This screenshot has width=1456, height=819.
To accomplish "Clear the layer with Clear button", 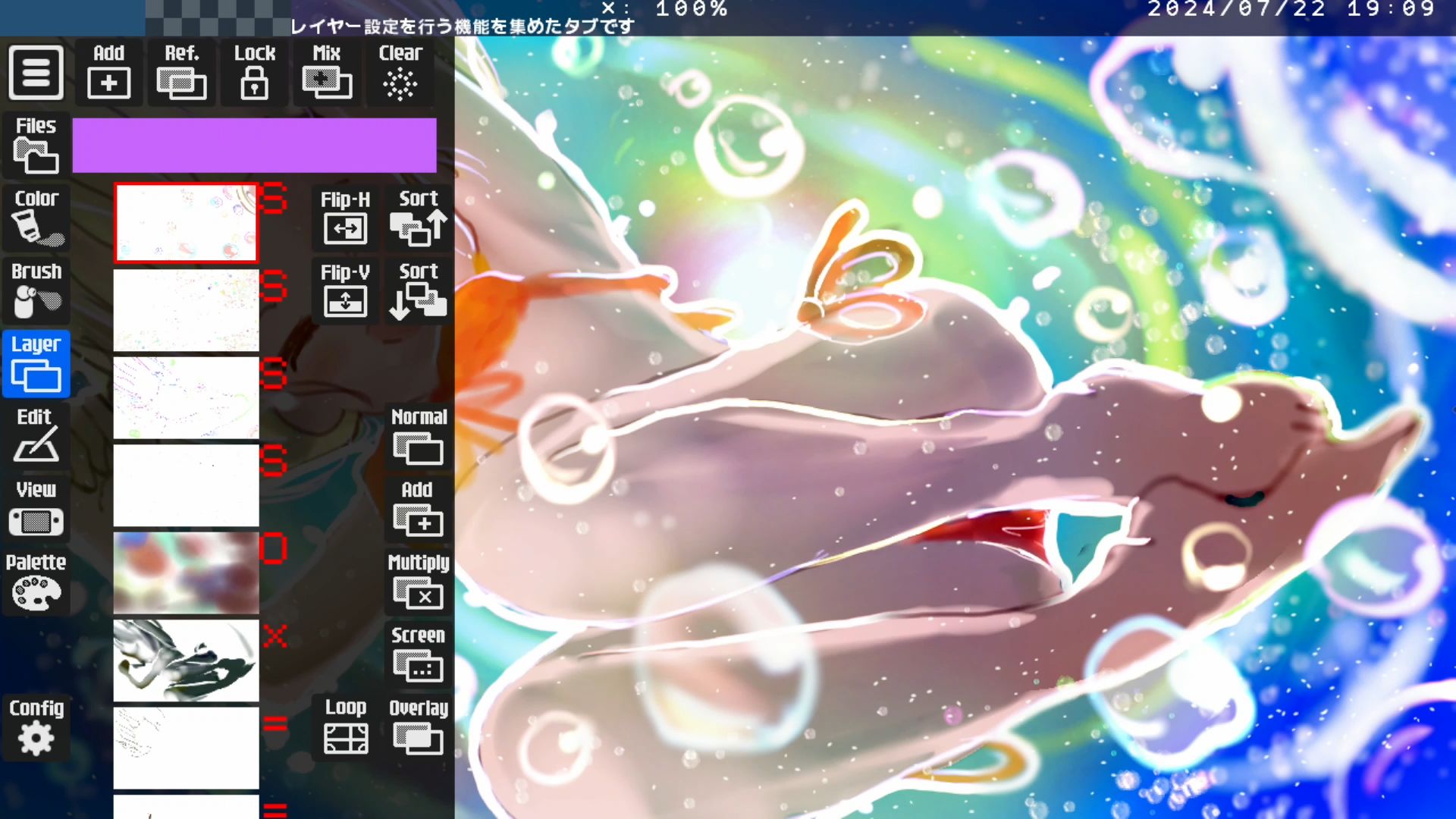I will (x=400, y=72).
